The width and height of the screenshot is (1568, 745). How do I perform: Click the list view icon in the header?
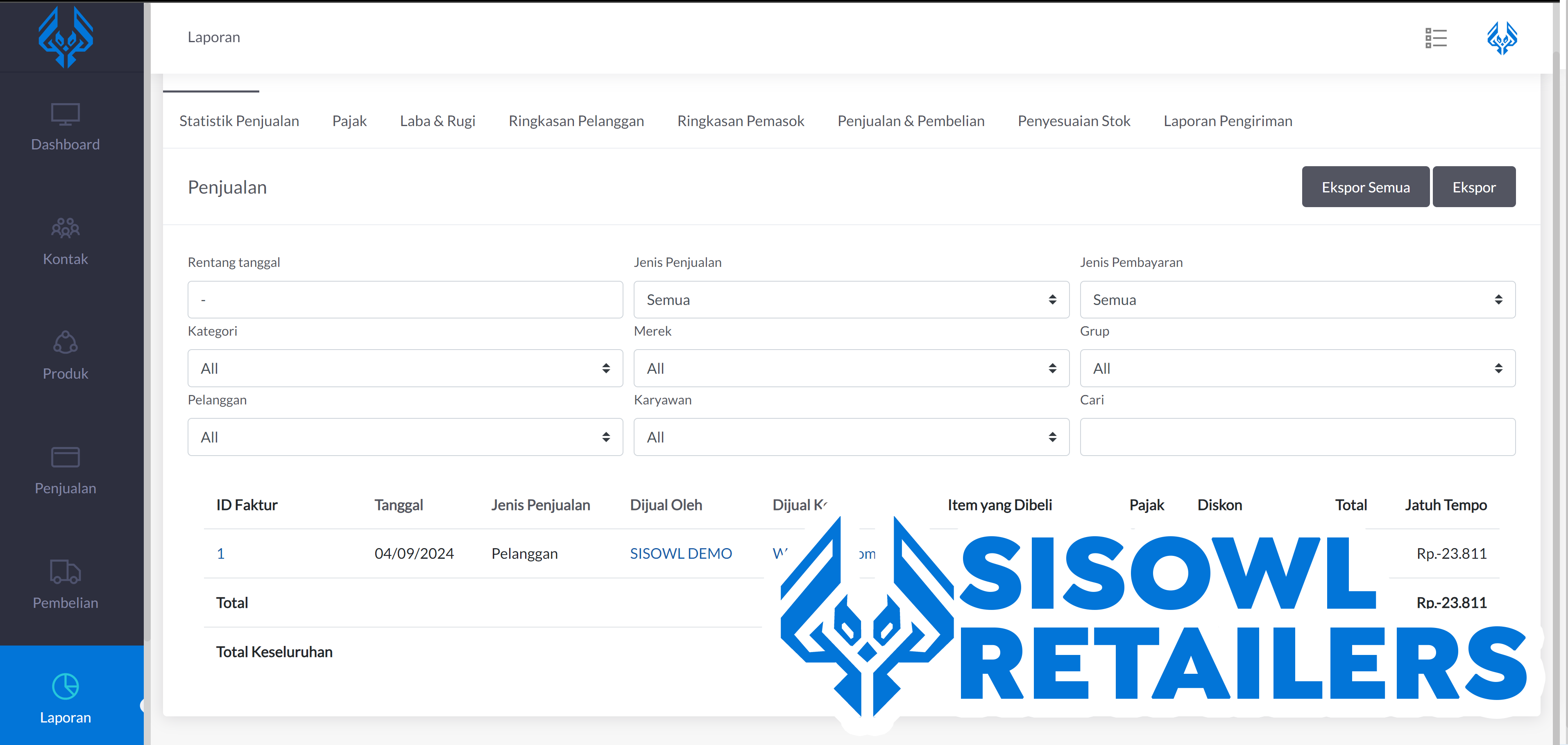pyautogui.click(x=1436, y=38)
